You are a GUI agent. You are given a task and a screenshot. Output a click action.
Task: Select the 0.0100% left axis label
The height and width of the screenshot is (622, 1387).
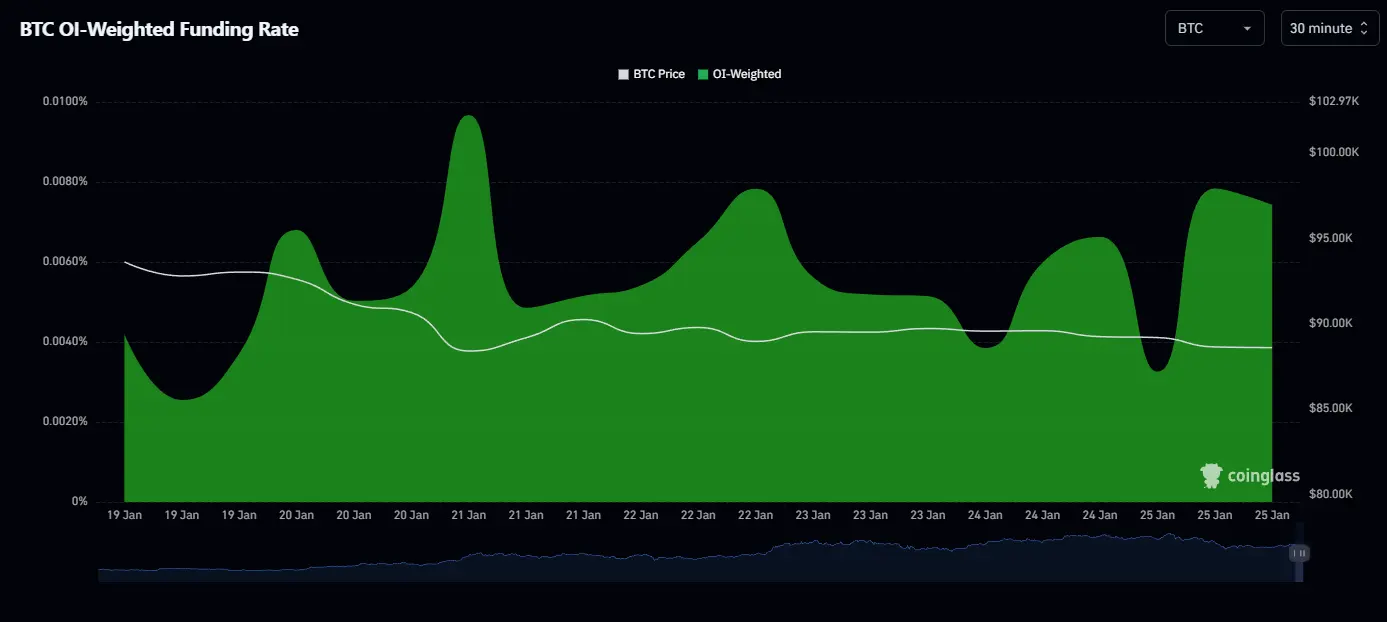[x=65, y=102]
